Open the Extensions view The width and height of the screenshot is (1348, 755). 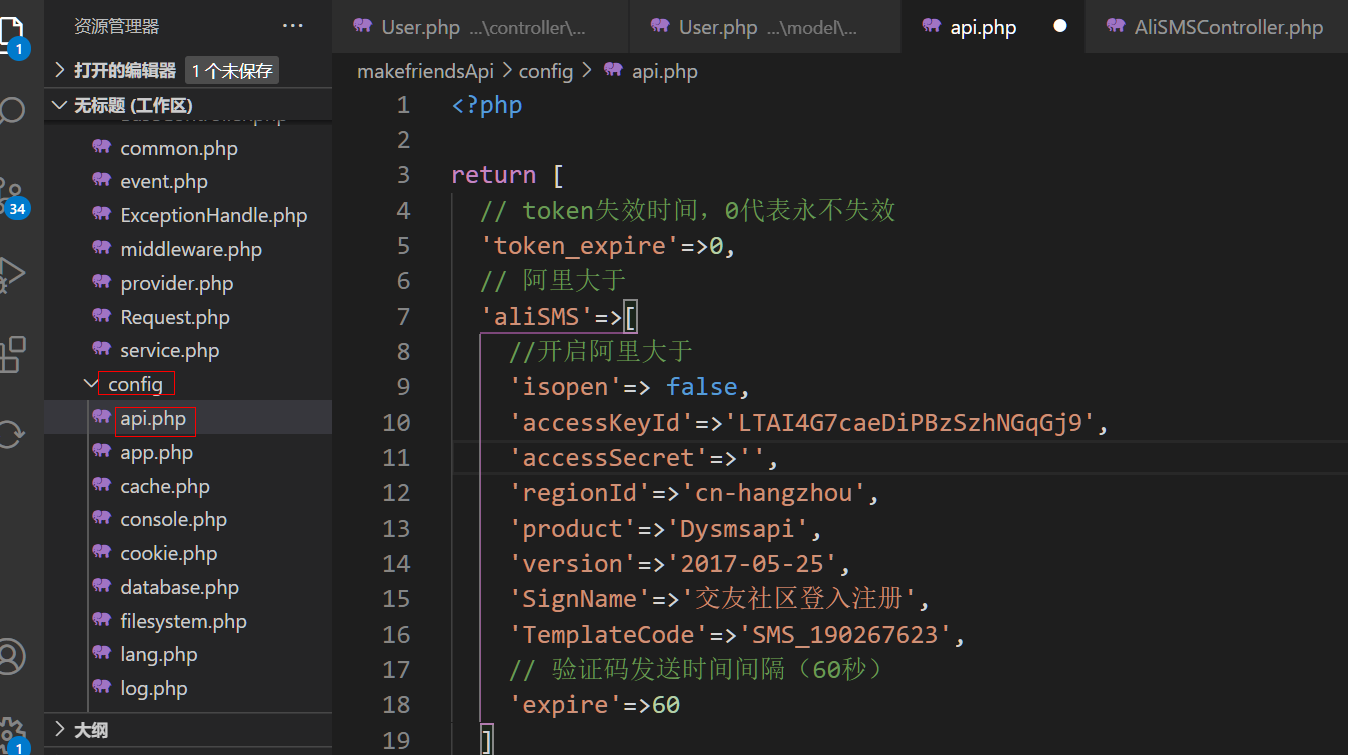12,354
